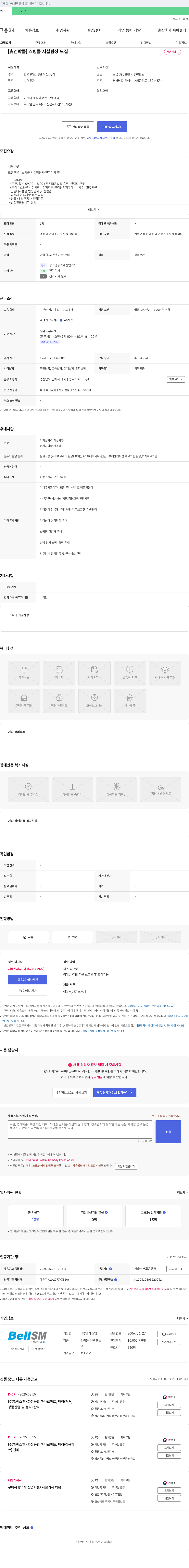Click the 이메일 지원 button
Screen dimensions: 189x1568
tap(27, 991)
